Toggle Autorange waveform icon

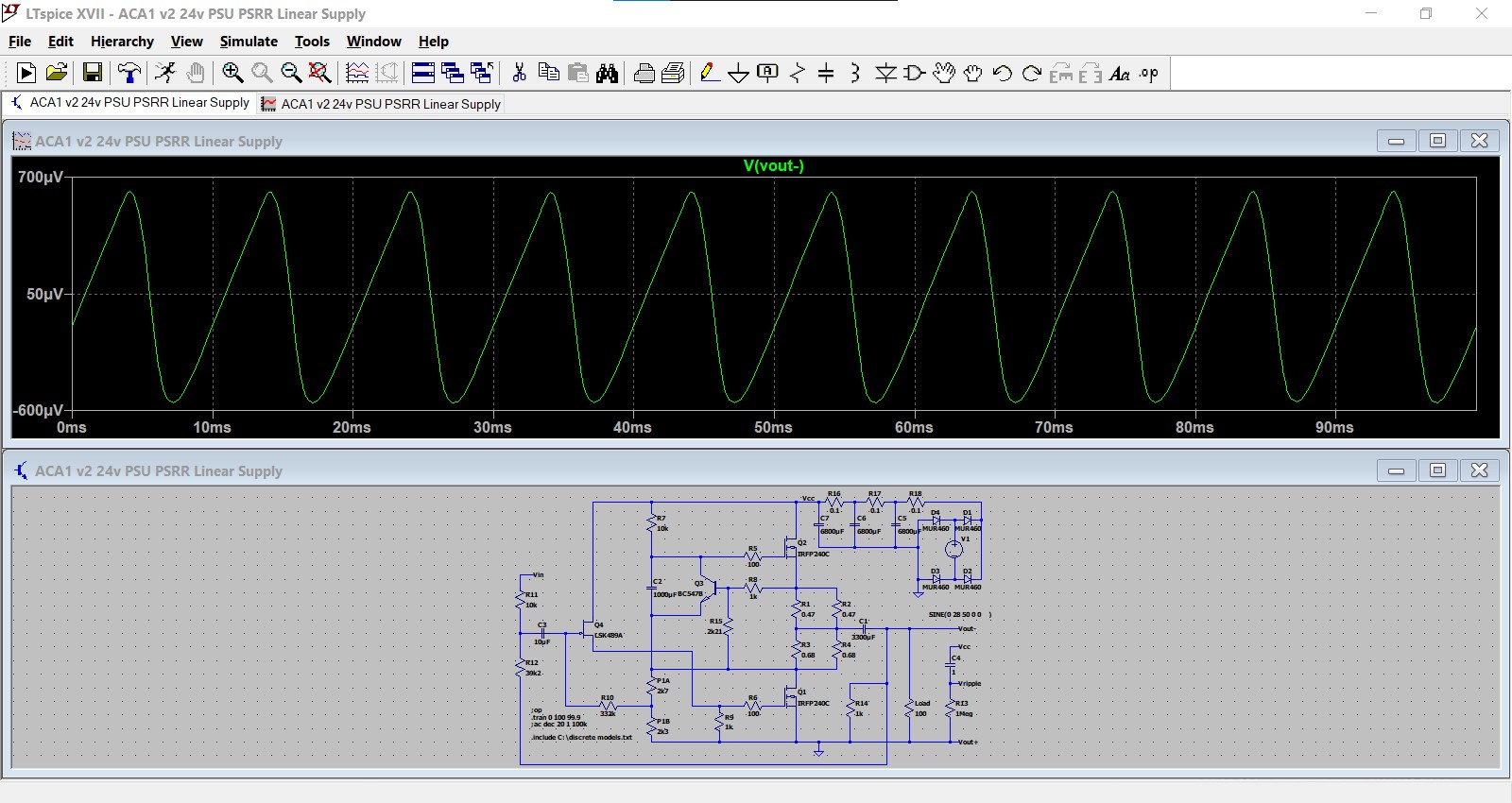[x=357, y=73]
